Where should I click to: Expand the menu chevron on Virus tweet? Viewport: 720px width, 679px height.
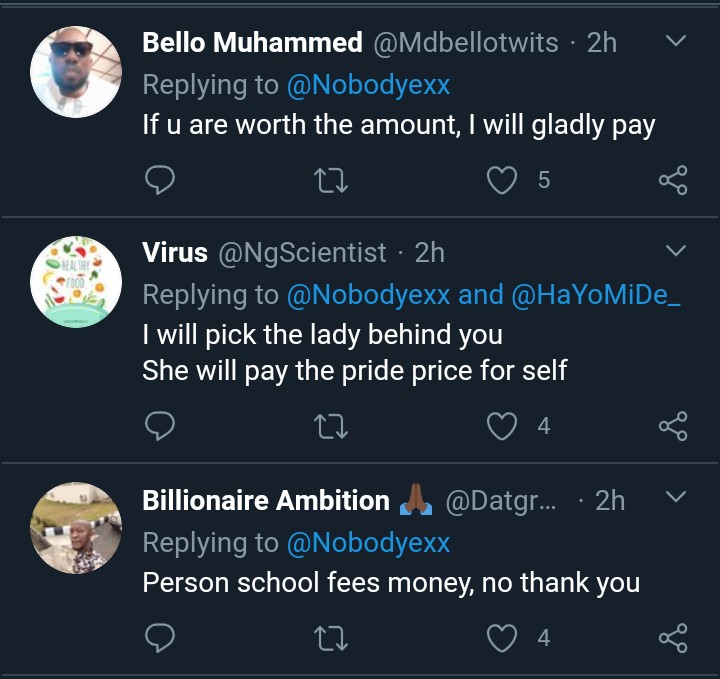(676, 250)
